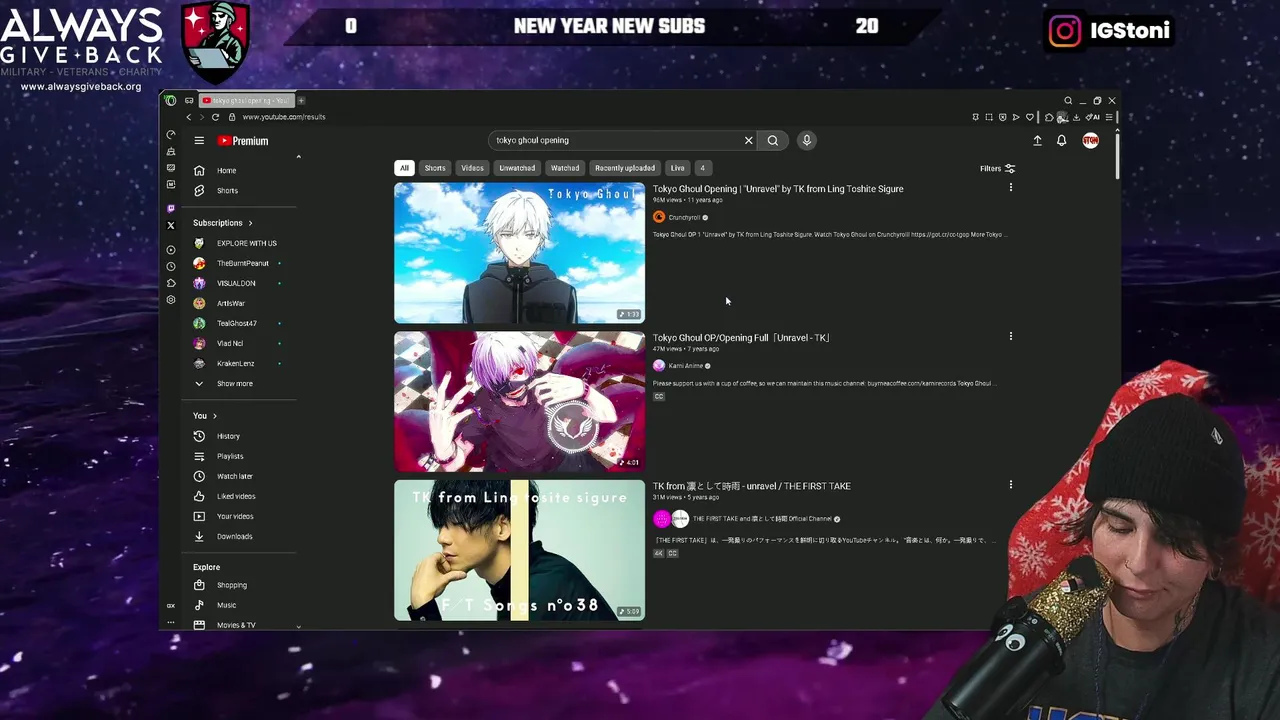Go back in the browser

coord(188,117)
